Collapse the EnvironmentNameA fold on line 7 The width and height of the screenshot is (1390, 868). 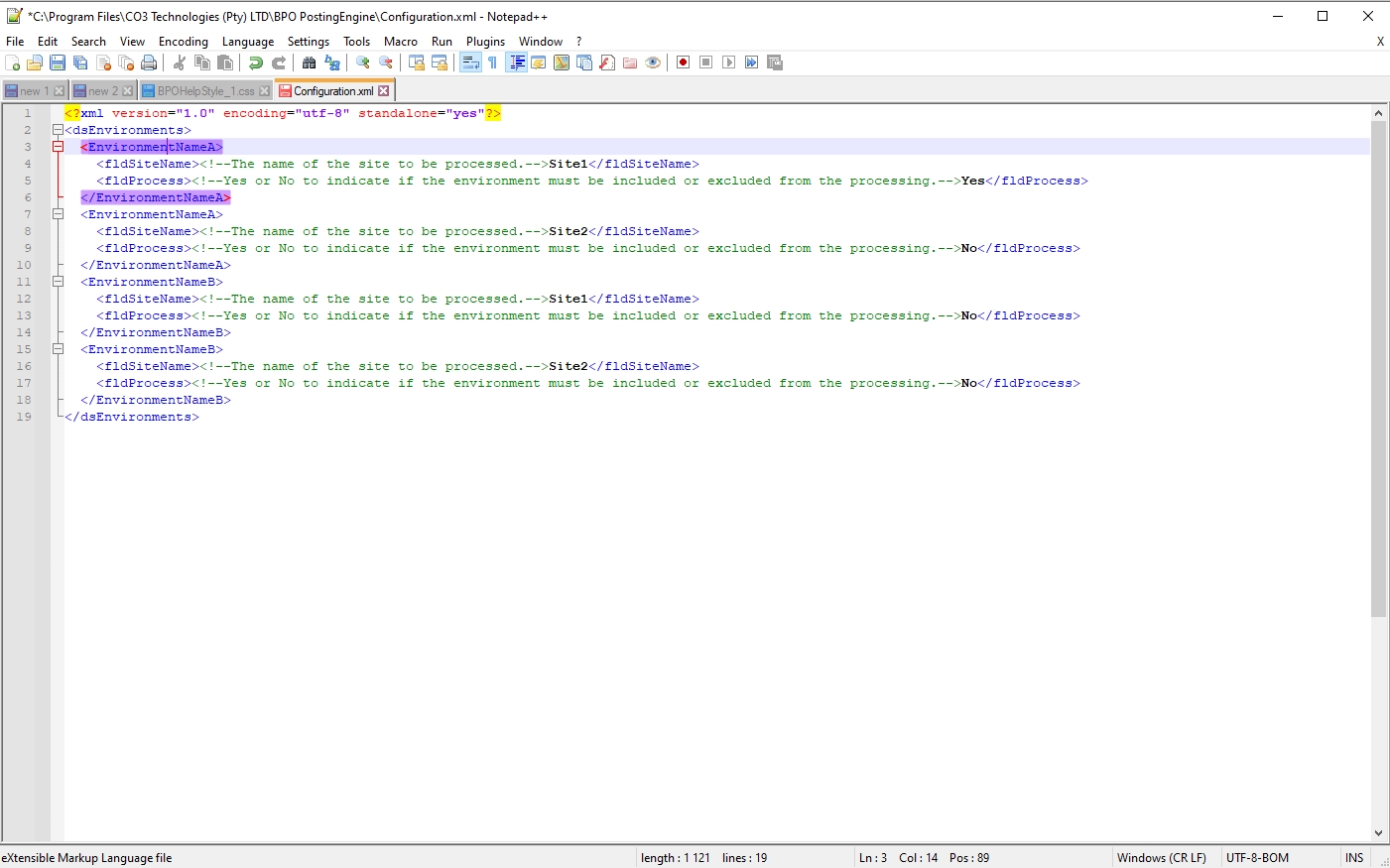pyautogui.click(x=58, y=214)
